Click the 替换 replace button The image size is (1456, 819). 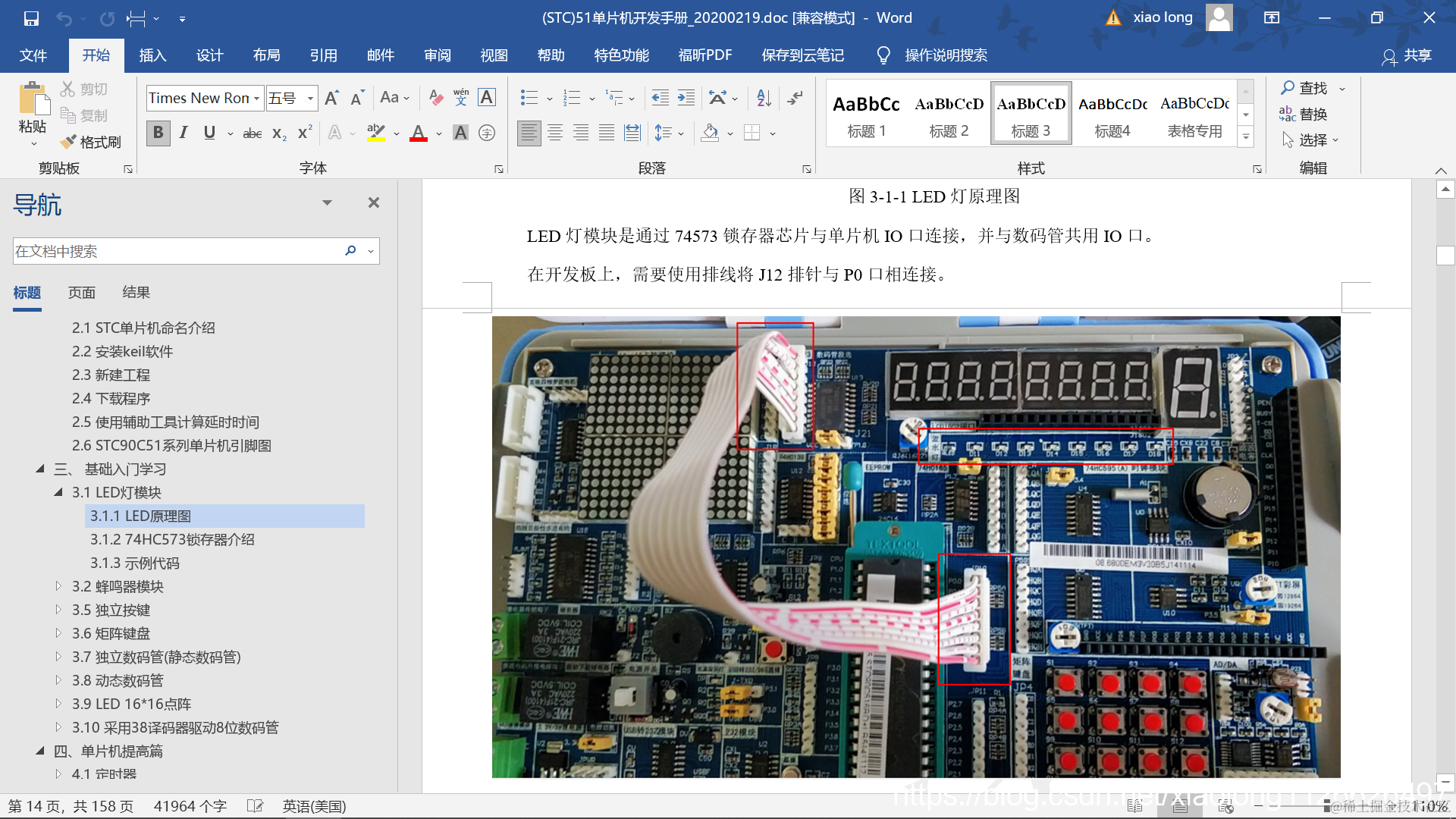point(1304,115)
